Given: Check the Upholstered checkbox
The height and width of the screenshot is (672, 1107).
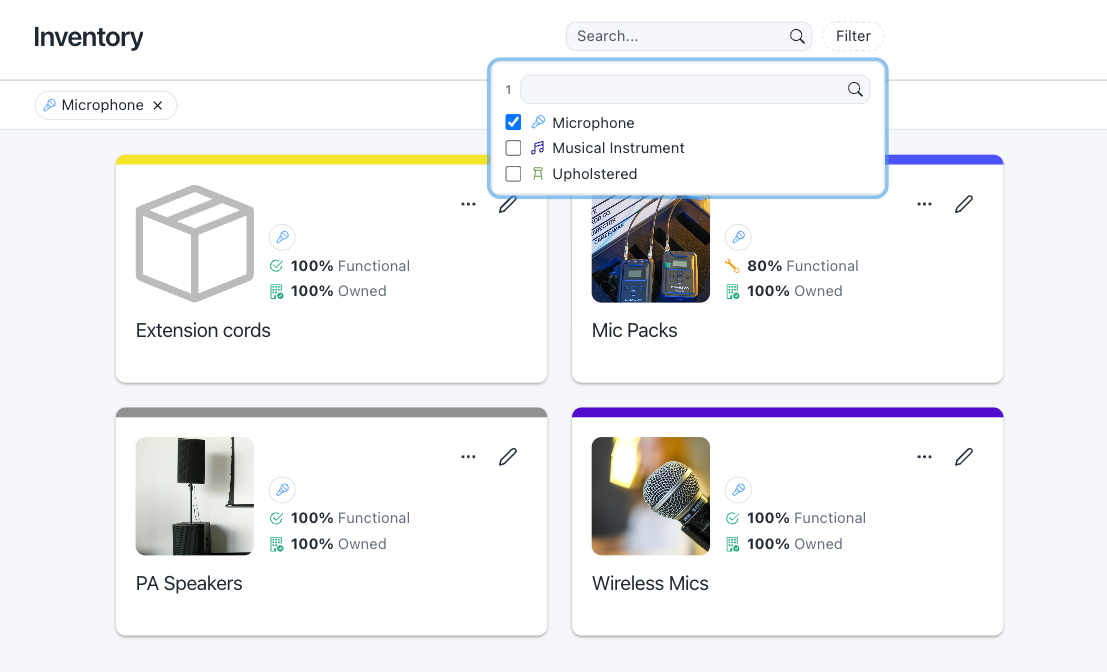Looking at the screenshot, I should pos(513,174).
